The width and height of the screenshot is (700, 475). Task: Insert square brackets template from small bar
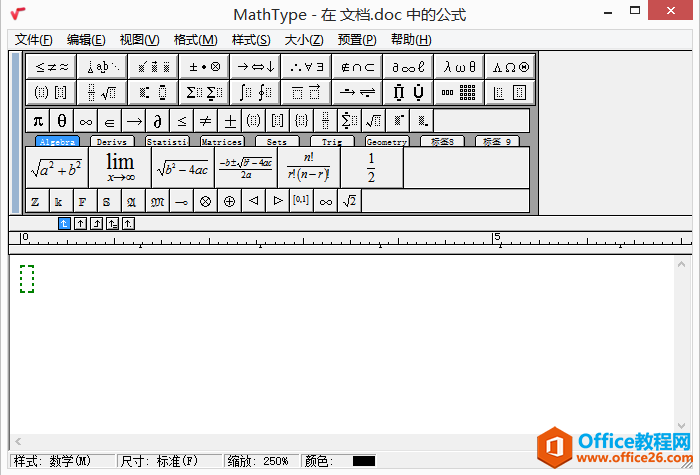coord(277,121)
